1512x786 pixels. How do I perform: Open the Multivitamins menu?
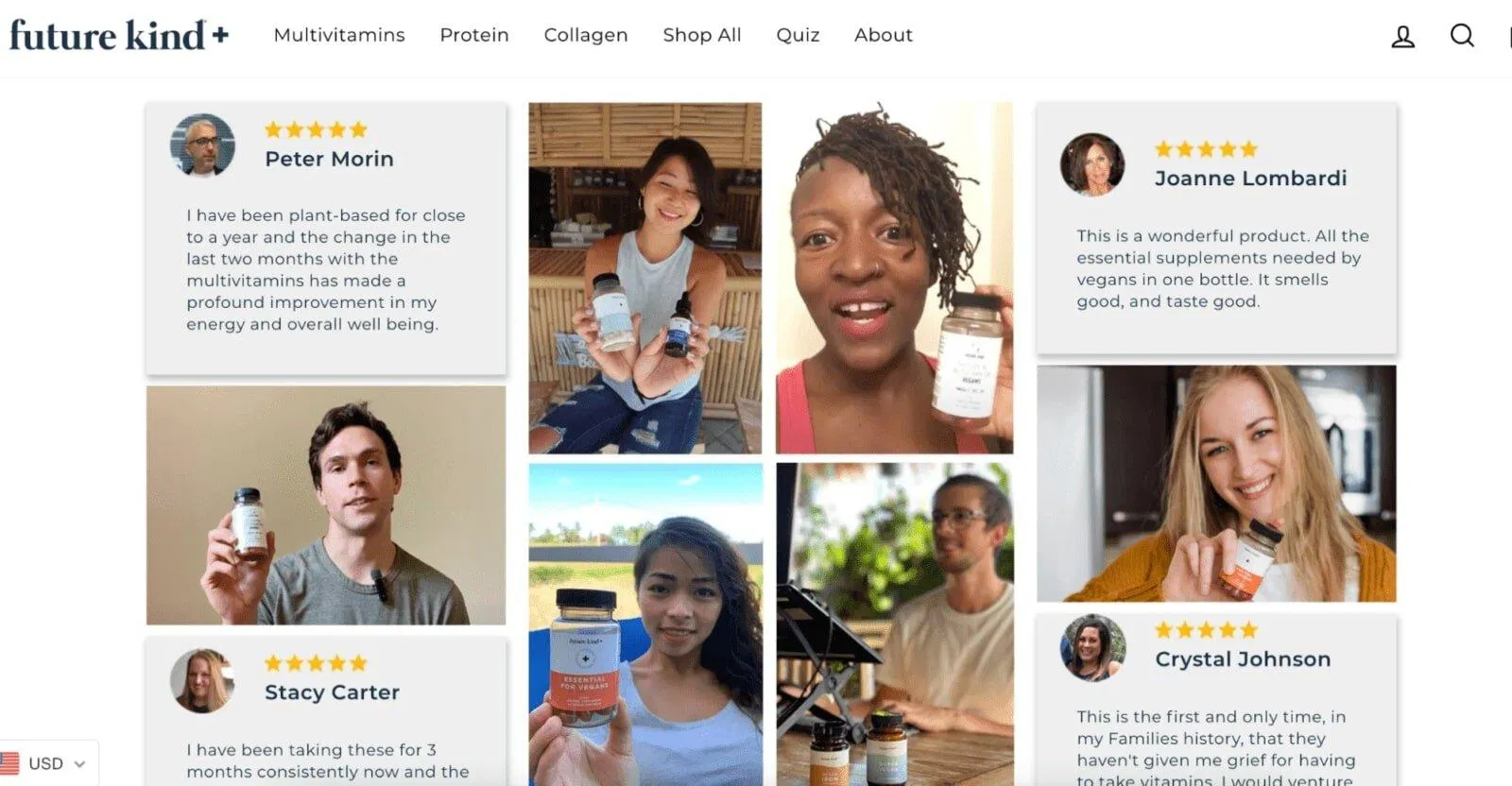point(339,35)
